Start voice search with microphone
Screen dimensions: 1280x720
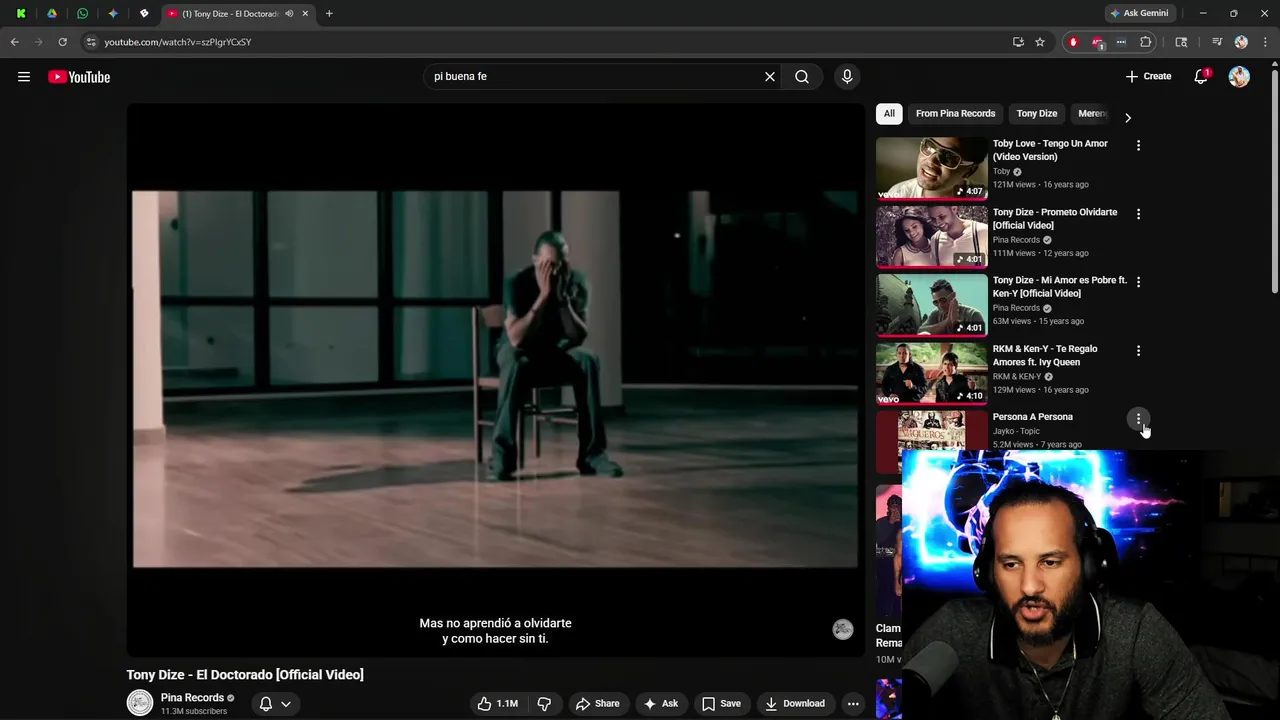(x=847, y=76)
